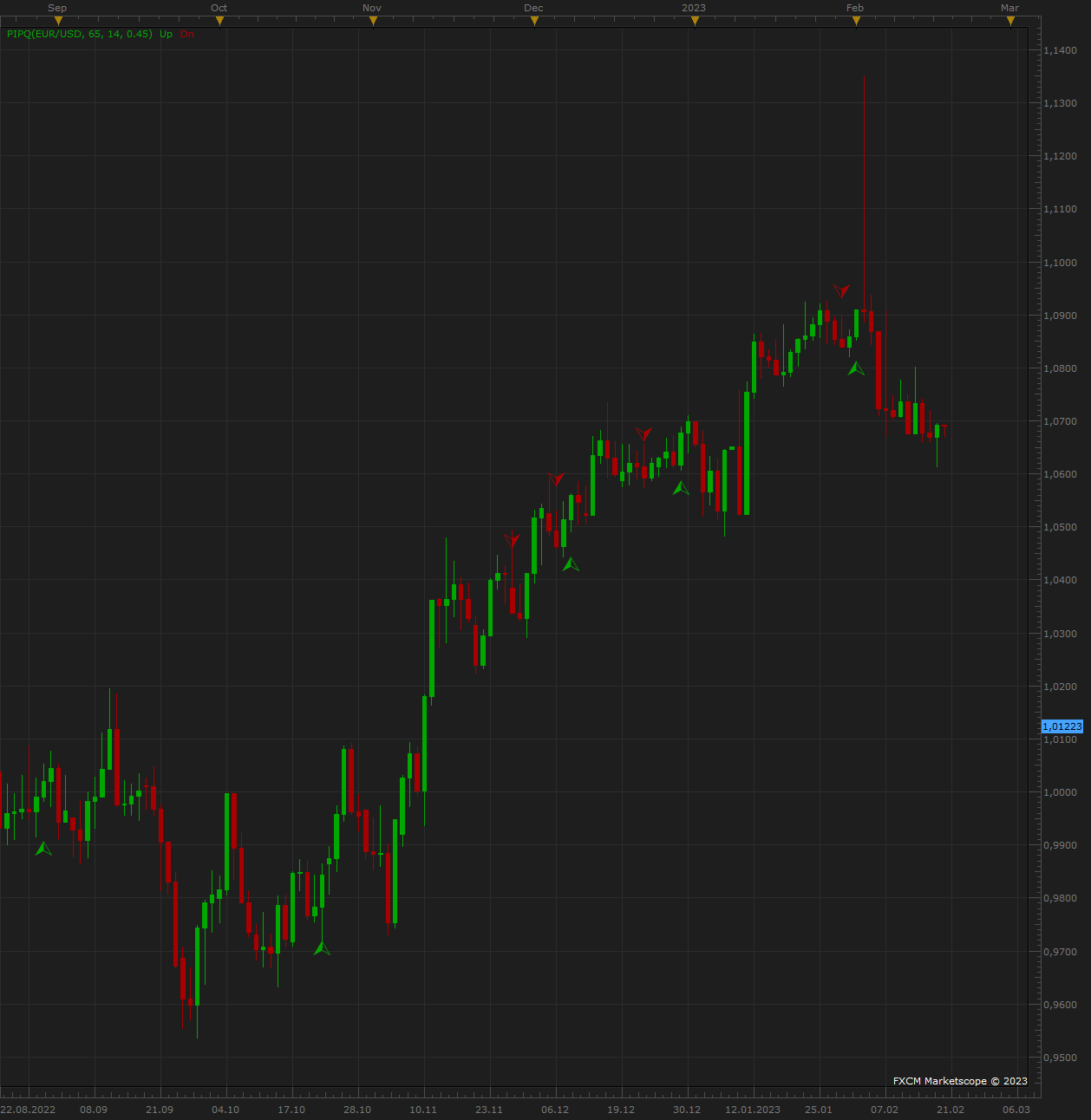This screenshot has width=1091, height=1120.
Task: Click the 0,9900 price axis label
Action: tap(1060, 845)
